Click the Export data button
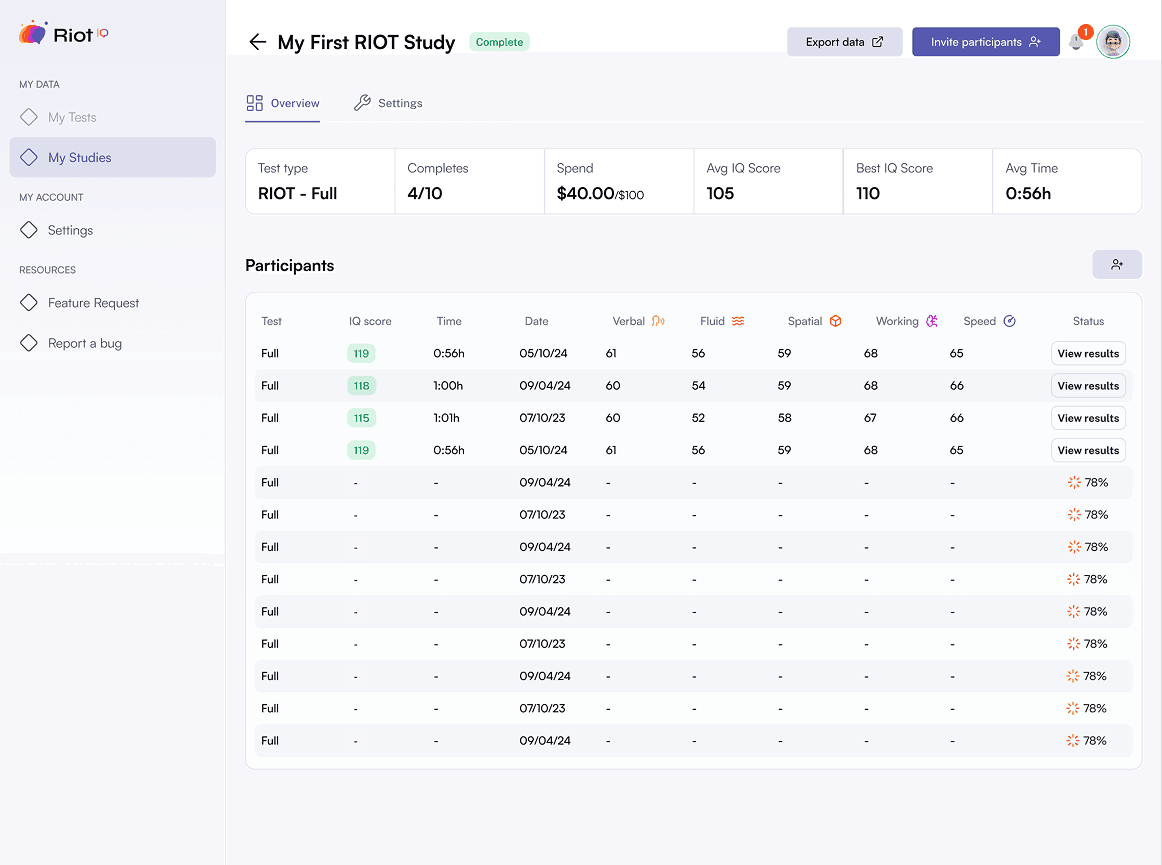Screen dimensions: 1162x865 pyautogui.click(x=844, y=42)
